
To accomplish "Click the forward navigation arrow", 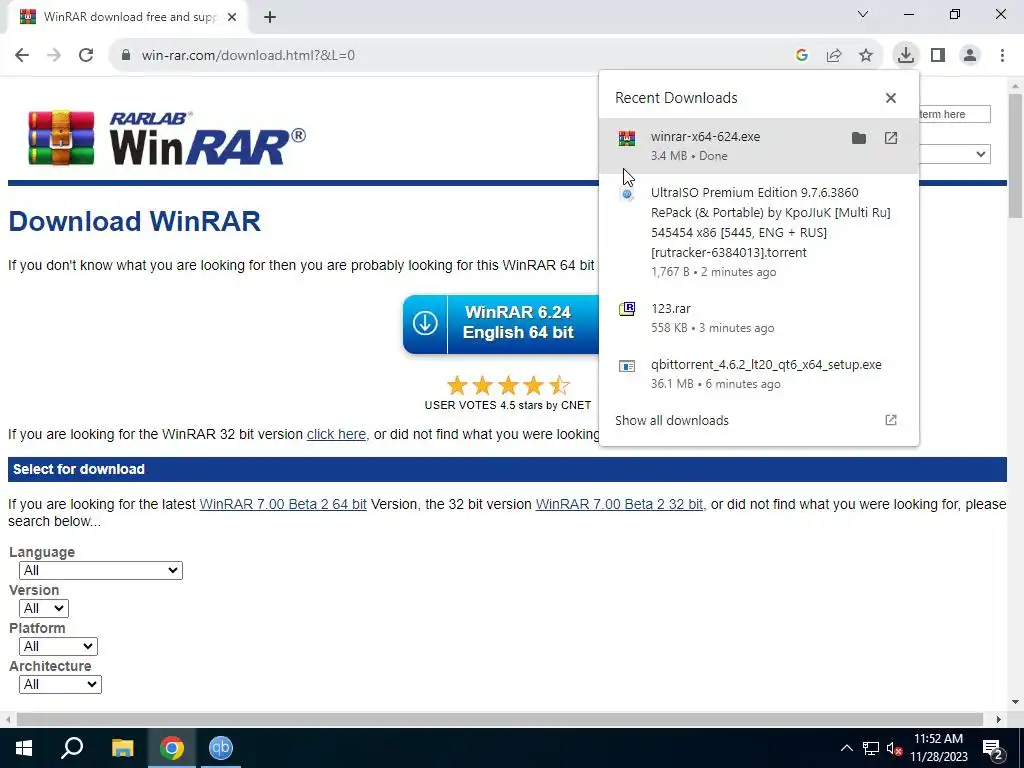I will tap(54, 55).
